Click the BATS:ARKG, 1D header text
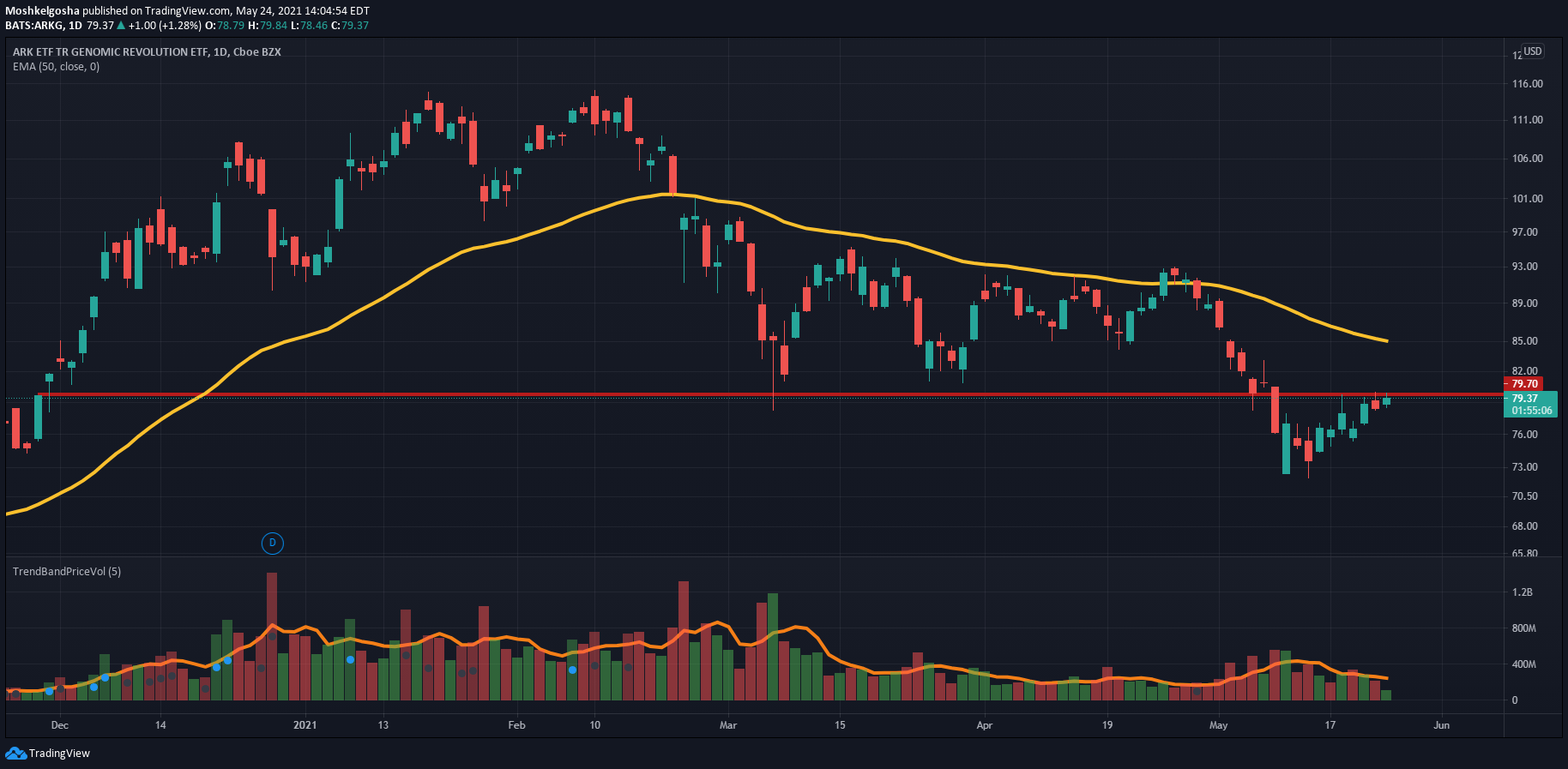The width and height of the screenshot is (1568, 769). tap(44, 26)
